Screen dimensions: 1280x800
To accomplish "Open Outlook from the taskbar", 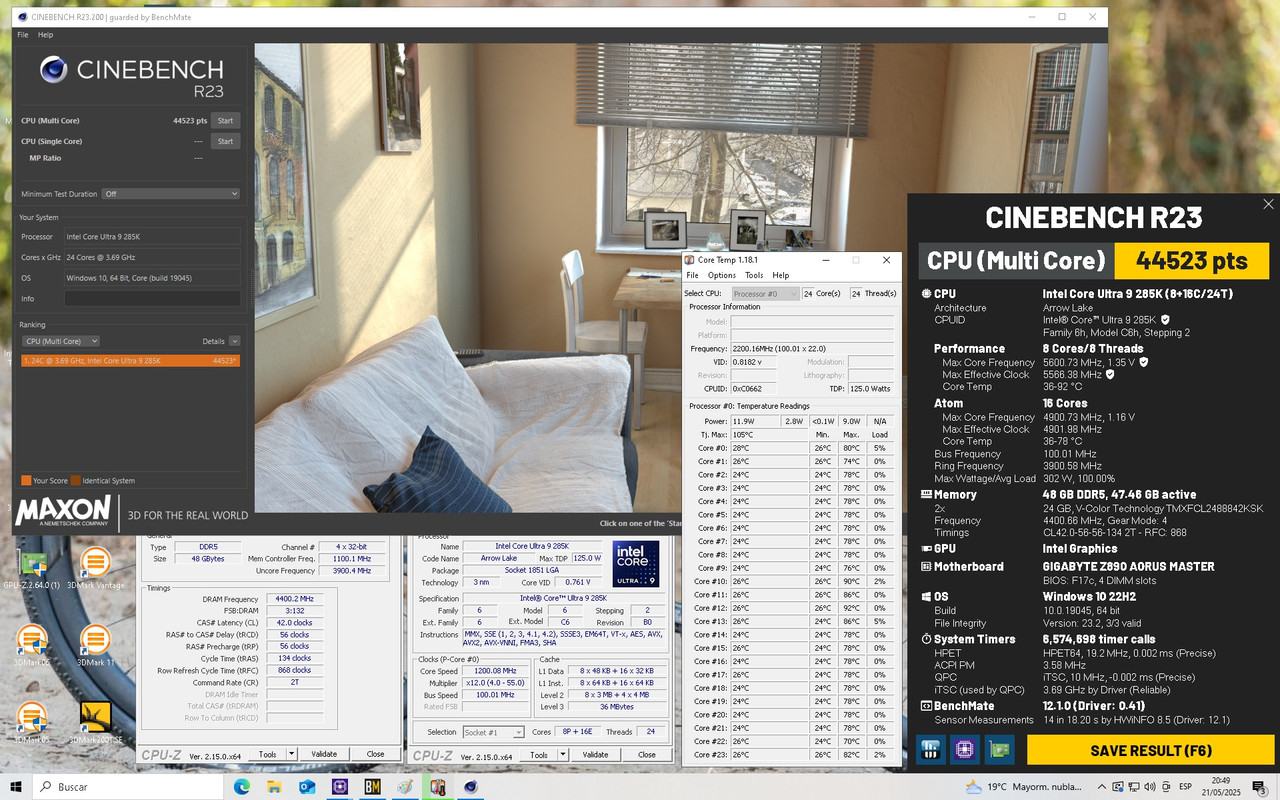I will [x=307, y=787].
